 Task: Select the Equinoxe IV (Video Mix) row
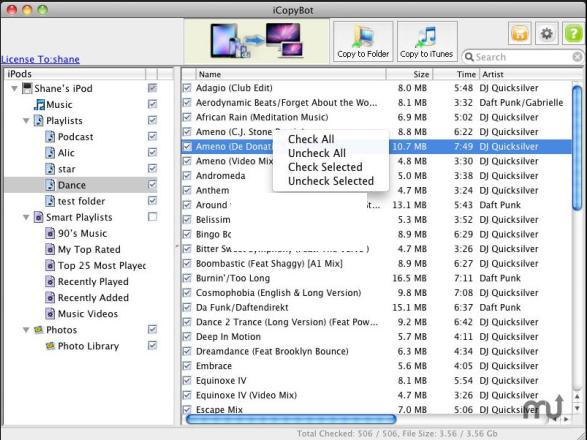(x=377, y=395)
